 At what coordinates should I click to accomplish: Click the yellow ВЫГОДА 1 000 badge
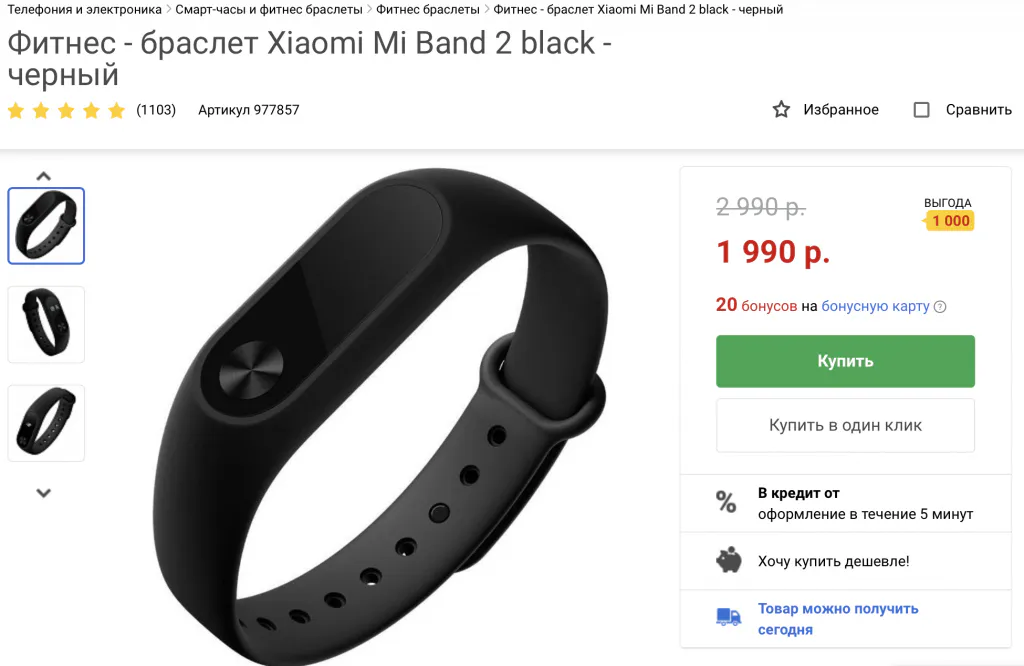[949, 221]
